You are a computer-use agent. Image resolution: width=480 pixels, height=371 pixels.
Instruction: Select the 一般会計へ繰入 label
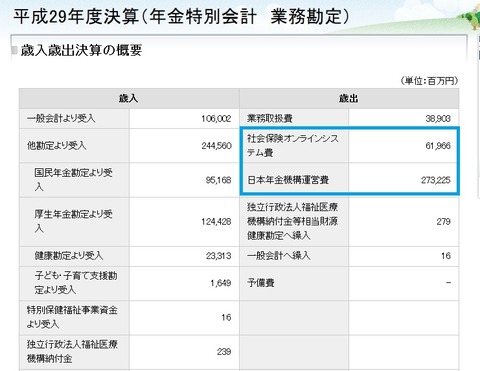(279, 256)
